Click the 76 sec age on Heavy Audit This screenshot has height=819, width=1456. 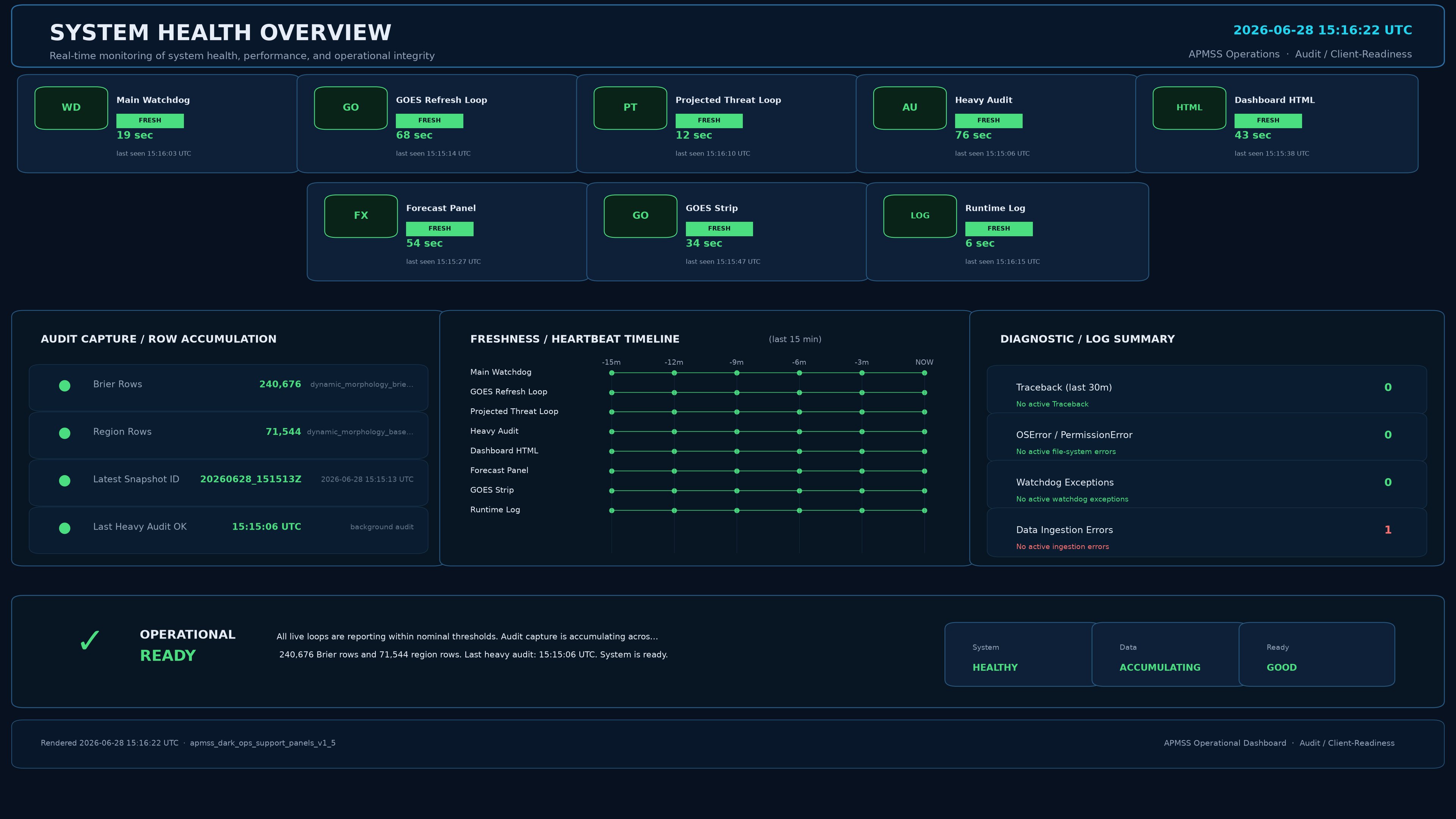(x=973, y=136)
